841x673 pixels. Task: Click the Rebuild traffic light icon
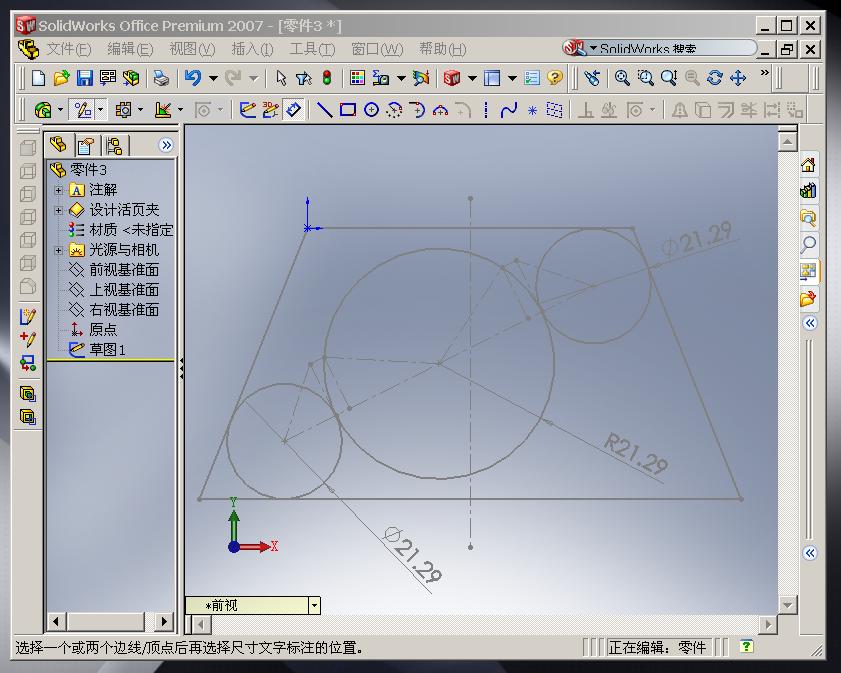327,78
